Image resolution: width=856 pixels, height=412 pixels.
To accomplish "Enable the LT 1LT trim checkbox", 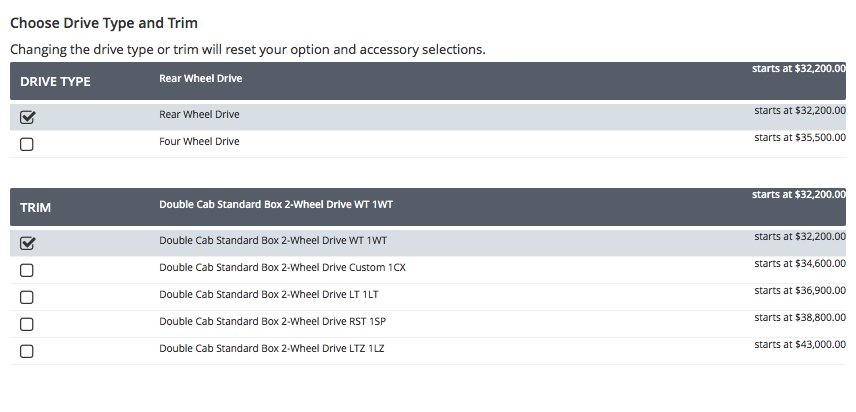I will tap(27, 297).
